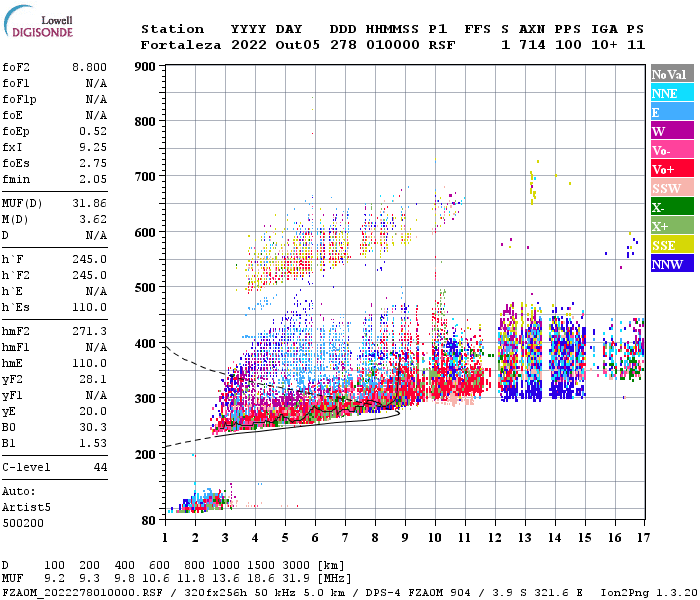Click the 500200 version number

(23, 523)
